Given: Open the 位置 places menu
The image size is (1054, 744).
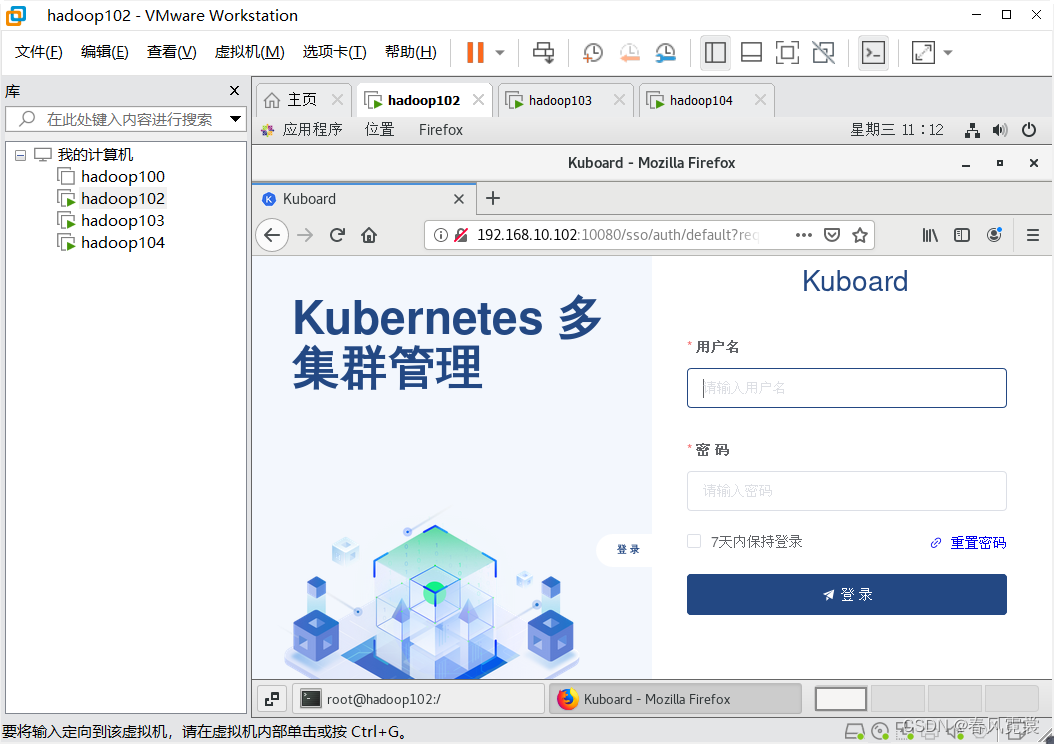Looking at the screenshot, I should click(379, 130).
